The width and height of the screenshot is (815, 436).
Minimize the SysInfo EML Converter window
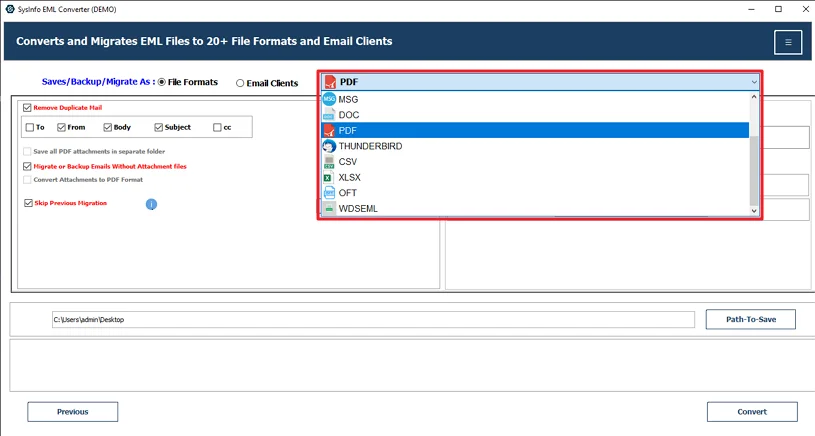pos(752,9)
